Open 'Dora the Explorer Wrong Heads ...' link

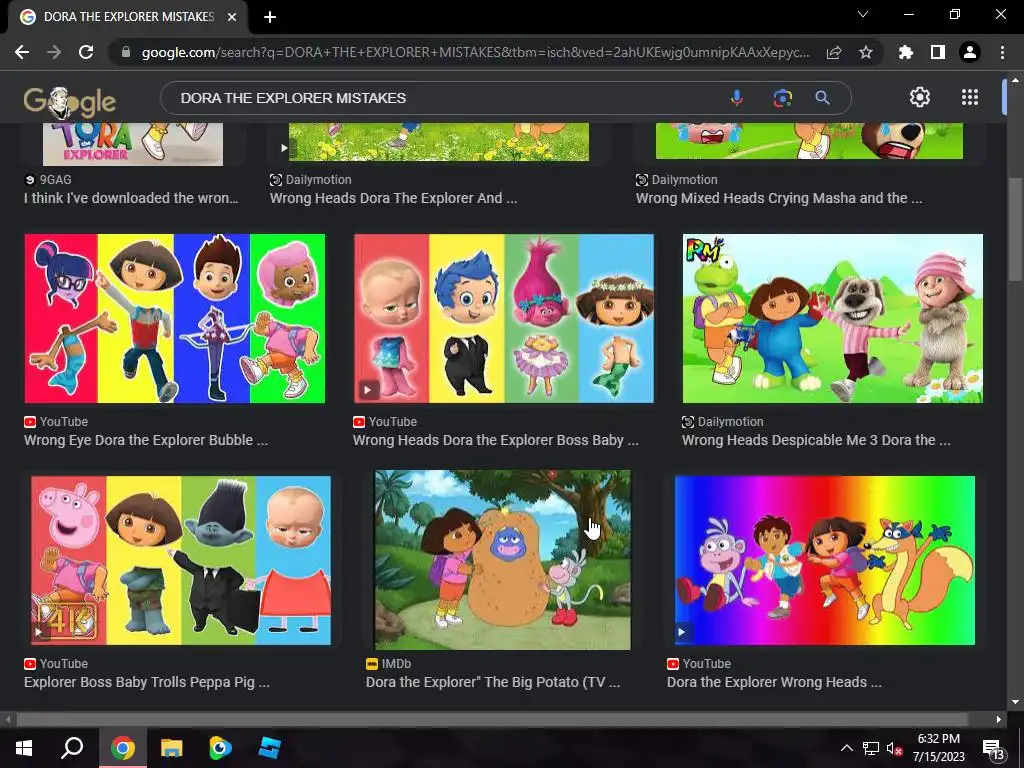pyautogui.click(x=774, y=682)
